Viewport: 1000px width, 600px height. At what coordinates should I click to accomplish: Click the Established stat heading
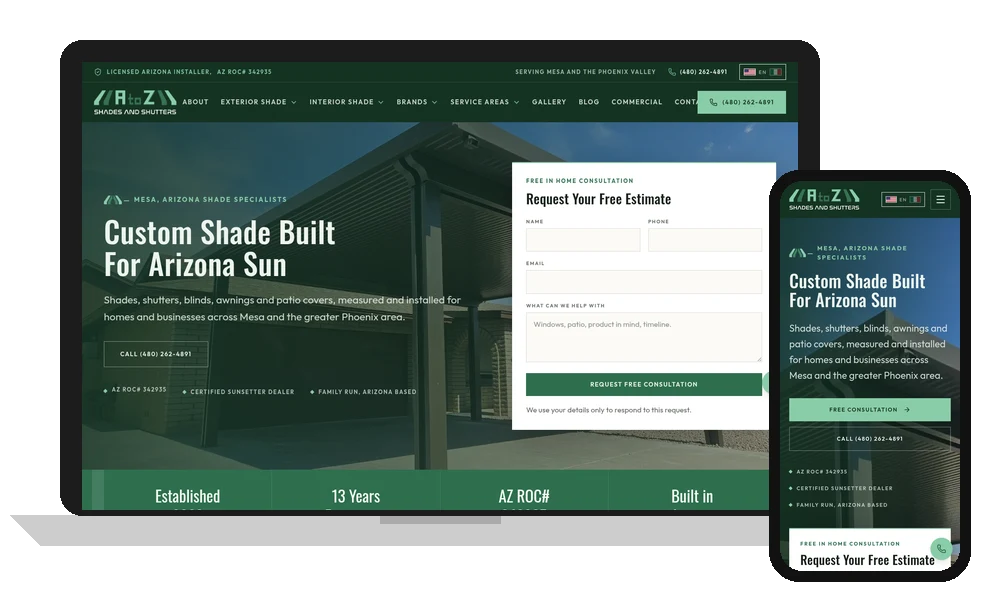coord(188,496)
